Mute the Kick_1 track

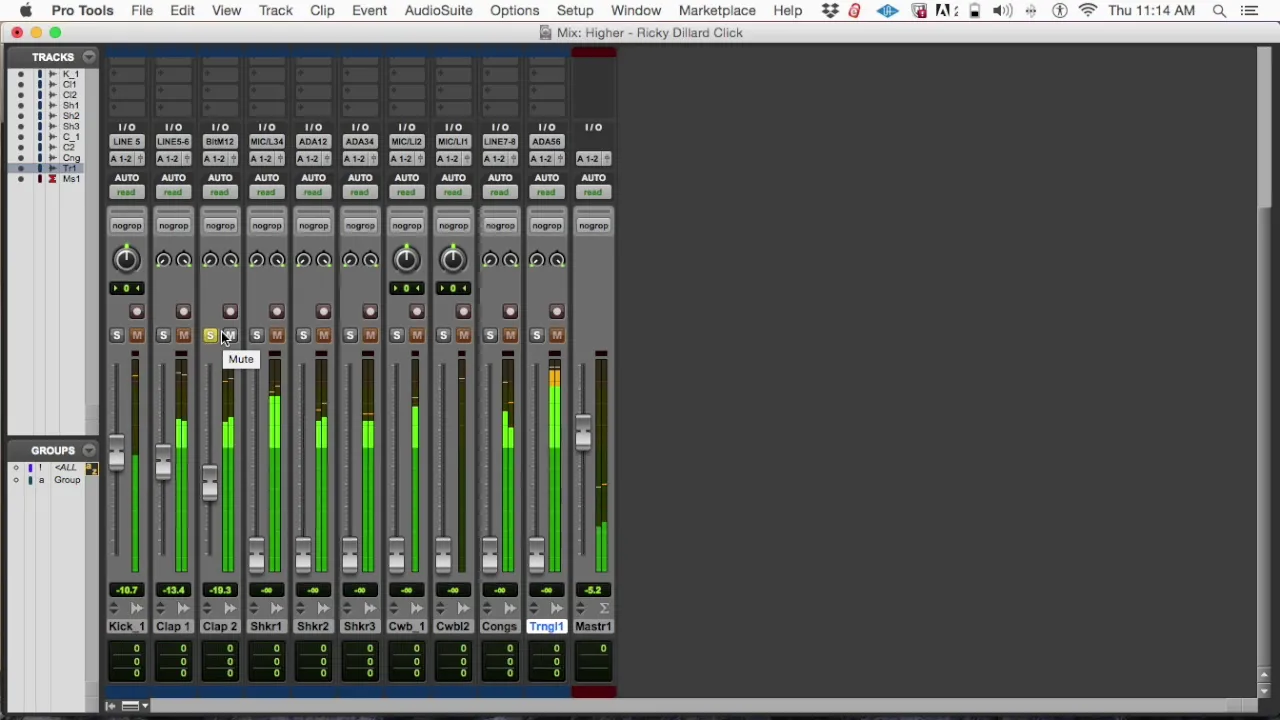(136, 335)
